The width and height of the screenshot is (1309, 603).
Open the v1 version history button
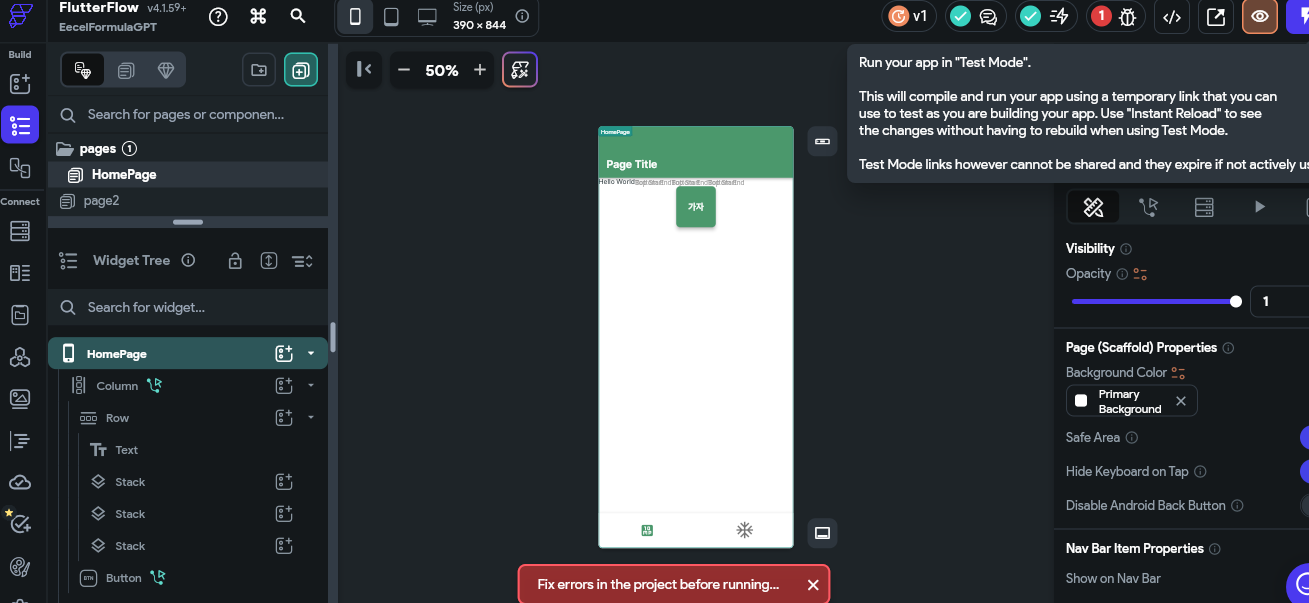coord(909,16)
